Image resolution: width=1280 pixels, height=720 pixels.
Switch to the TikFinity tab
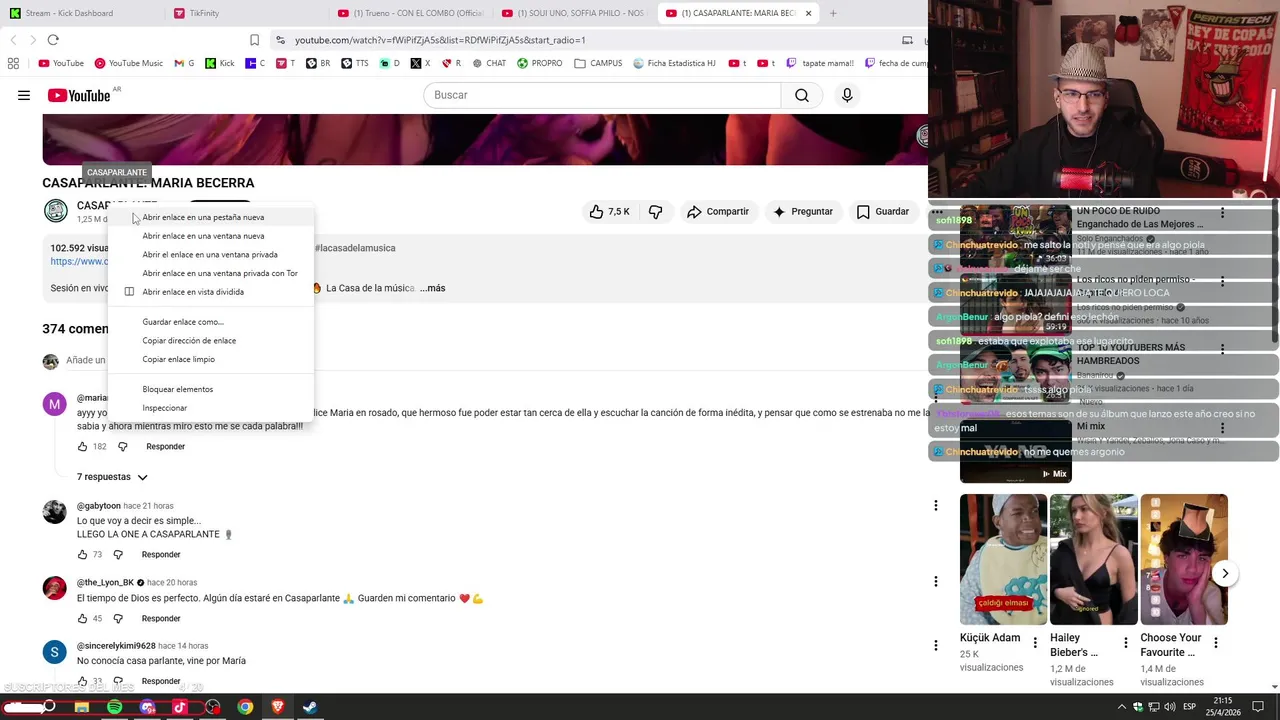[x=245, y=13]
